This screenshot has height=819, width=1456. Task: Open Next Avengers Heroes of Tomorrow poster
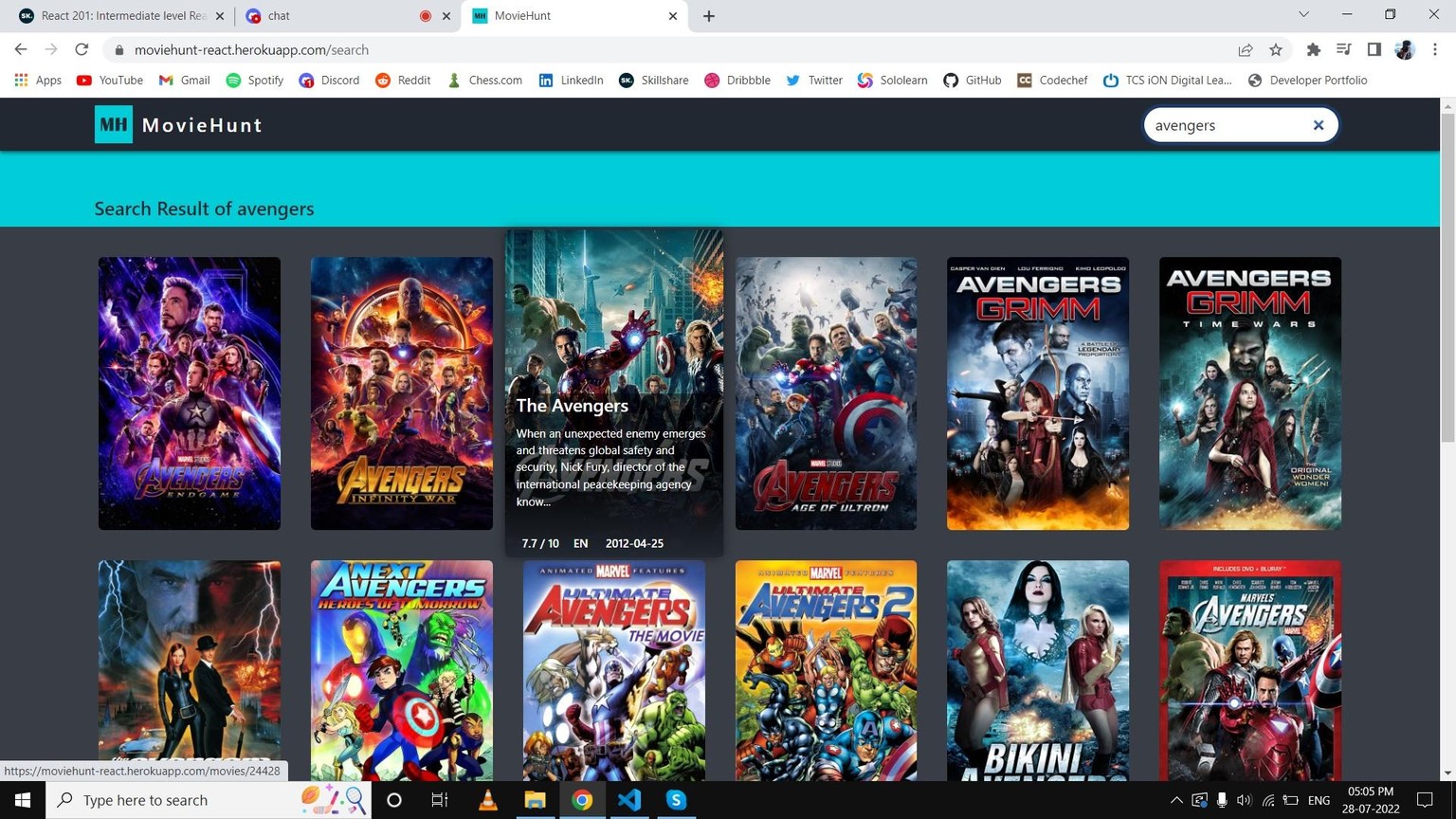click(402, 670)
